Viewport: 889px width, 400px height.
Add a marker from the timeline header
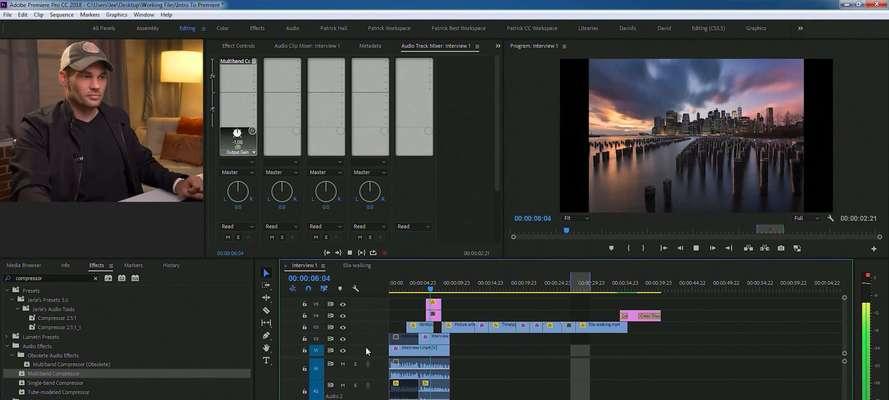340,288
